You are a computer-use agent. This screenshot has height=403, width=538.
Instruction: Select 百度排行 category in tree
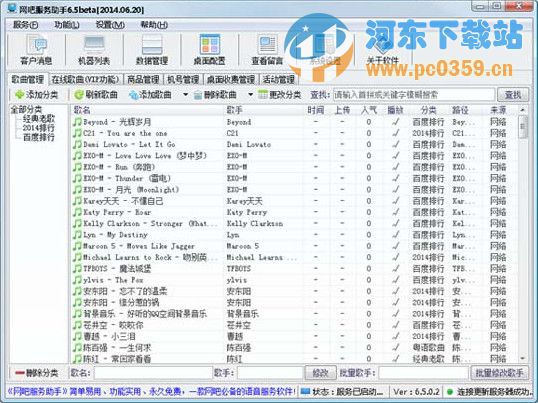38,137
